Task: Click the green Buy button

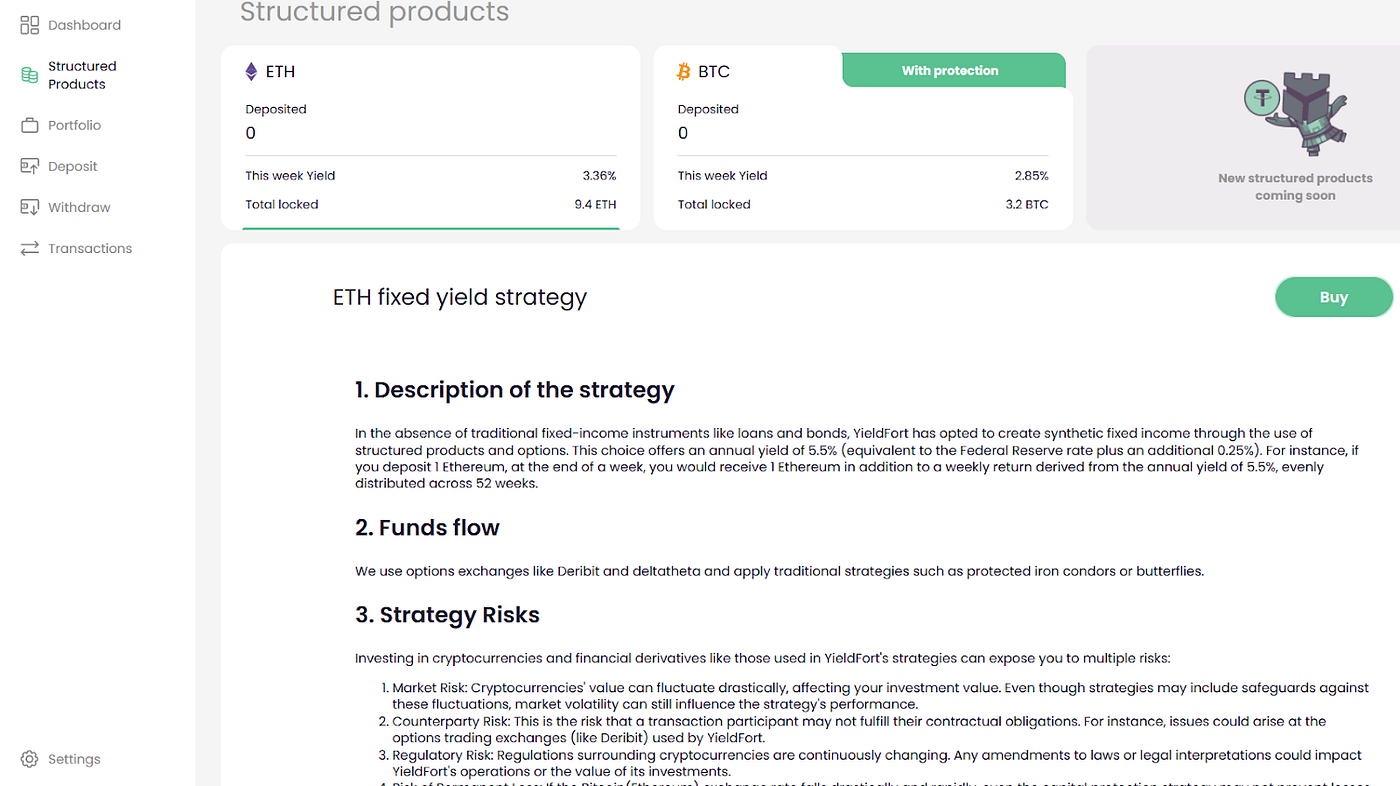Action: 1333,297
